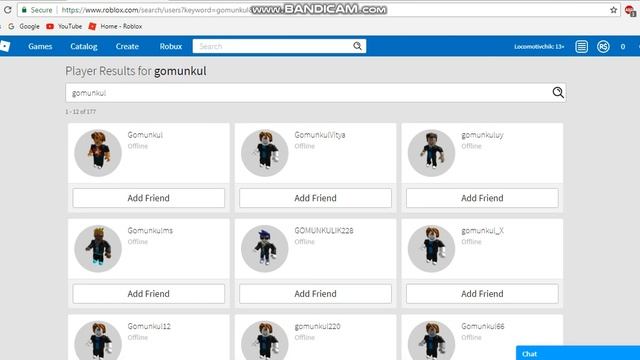Screen dimensions: 640x360
Task: Open the Chat panel
Action: point(578,353)
